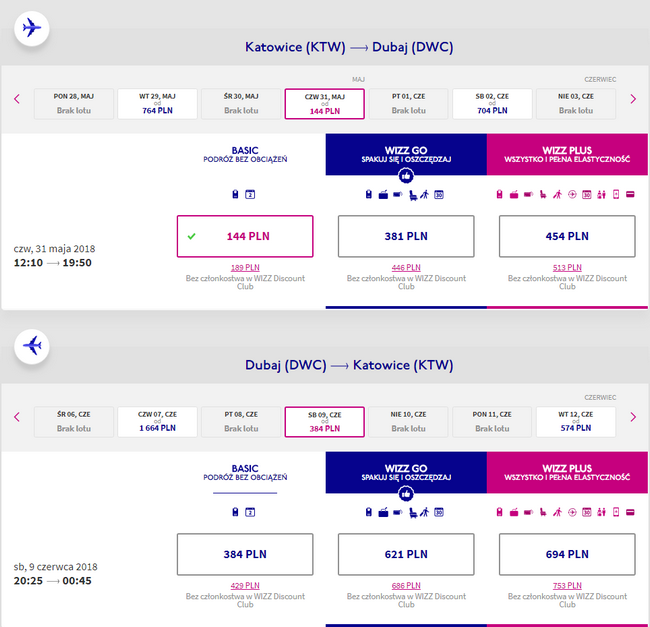This screenshot has width=650, height=627.
Task: Open the 446 PLN non-member price link
Action: pyautogui.click(x=406, y=268)
